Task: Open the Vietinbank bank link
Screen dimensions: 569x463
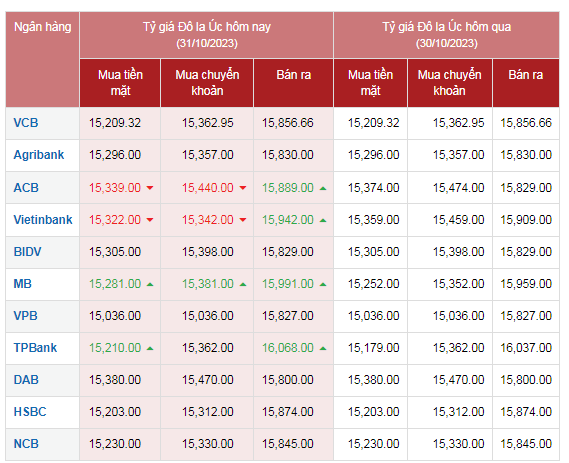Action: 43,220
